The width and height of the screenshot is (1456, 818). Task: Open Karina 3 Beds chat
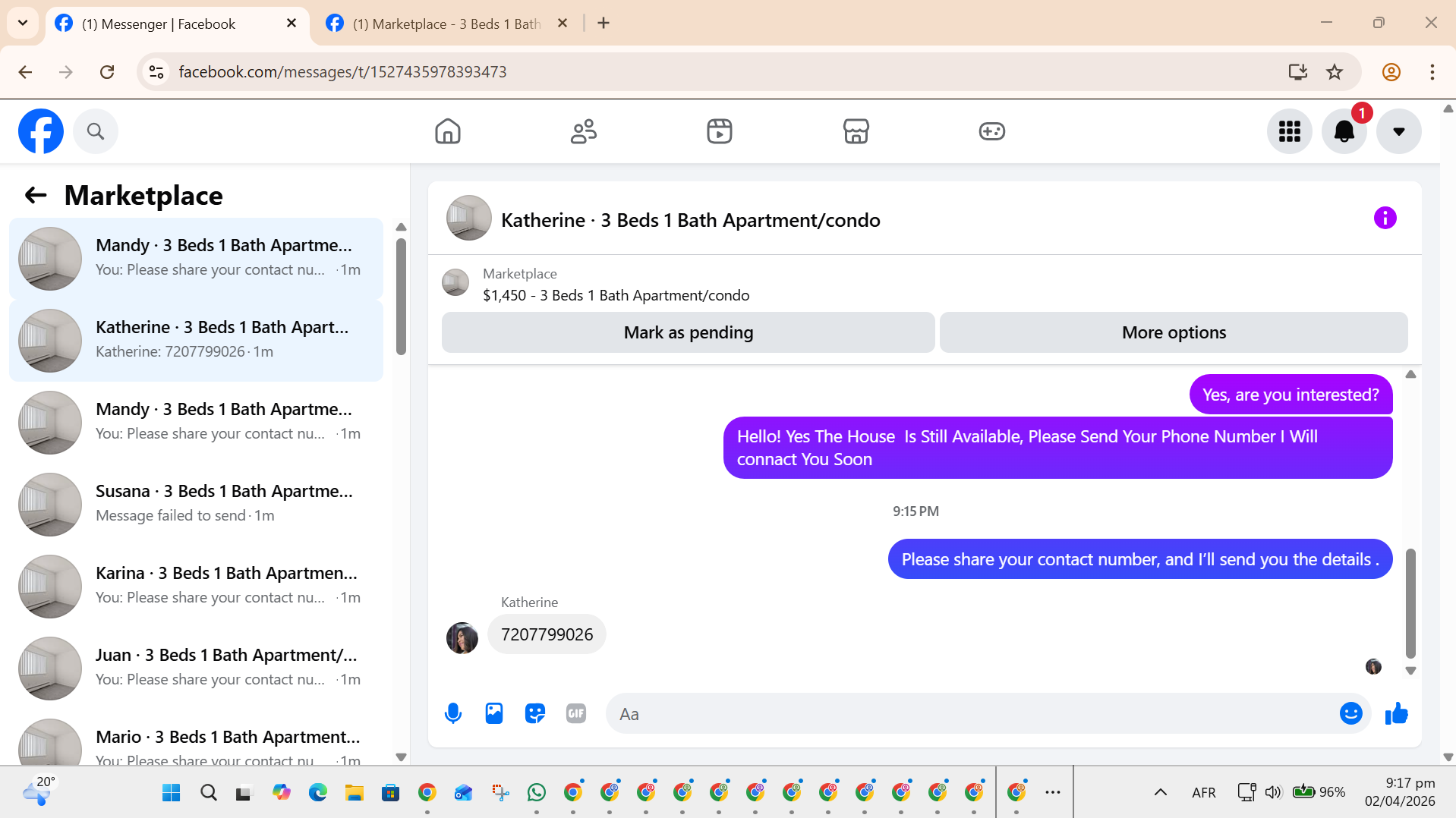click(x=196, y=586)
